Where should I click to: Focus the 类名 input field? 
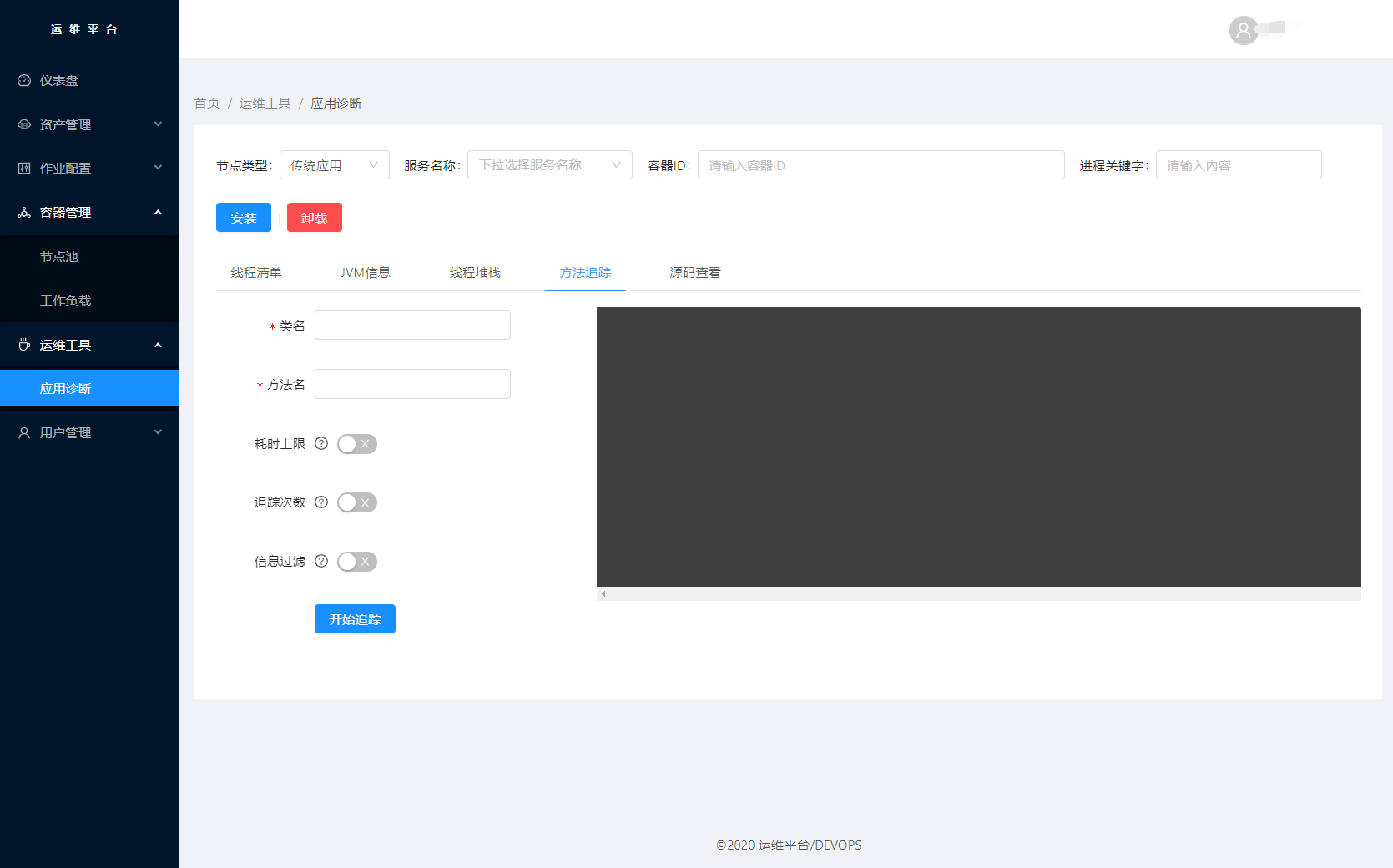tap(412, 325)
